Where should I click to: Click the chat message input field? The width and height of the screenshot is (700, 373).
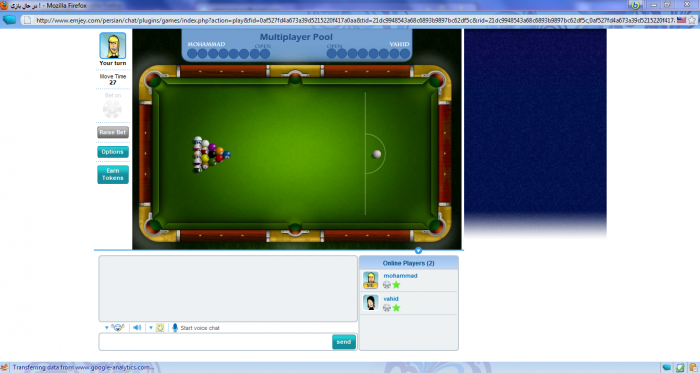tap(216, 342)
